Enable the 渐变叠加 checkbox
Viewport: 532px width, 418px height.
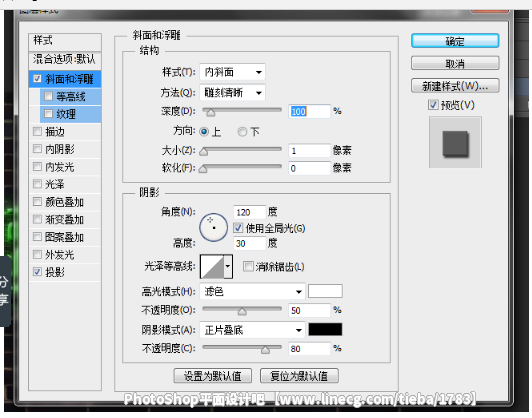(37, 219)
